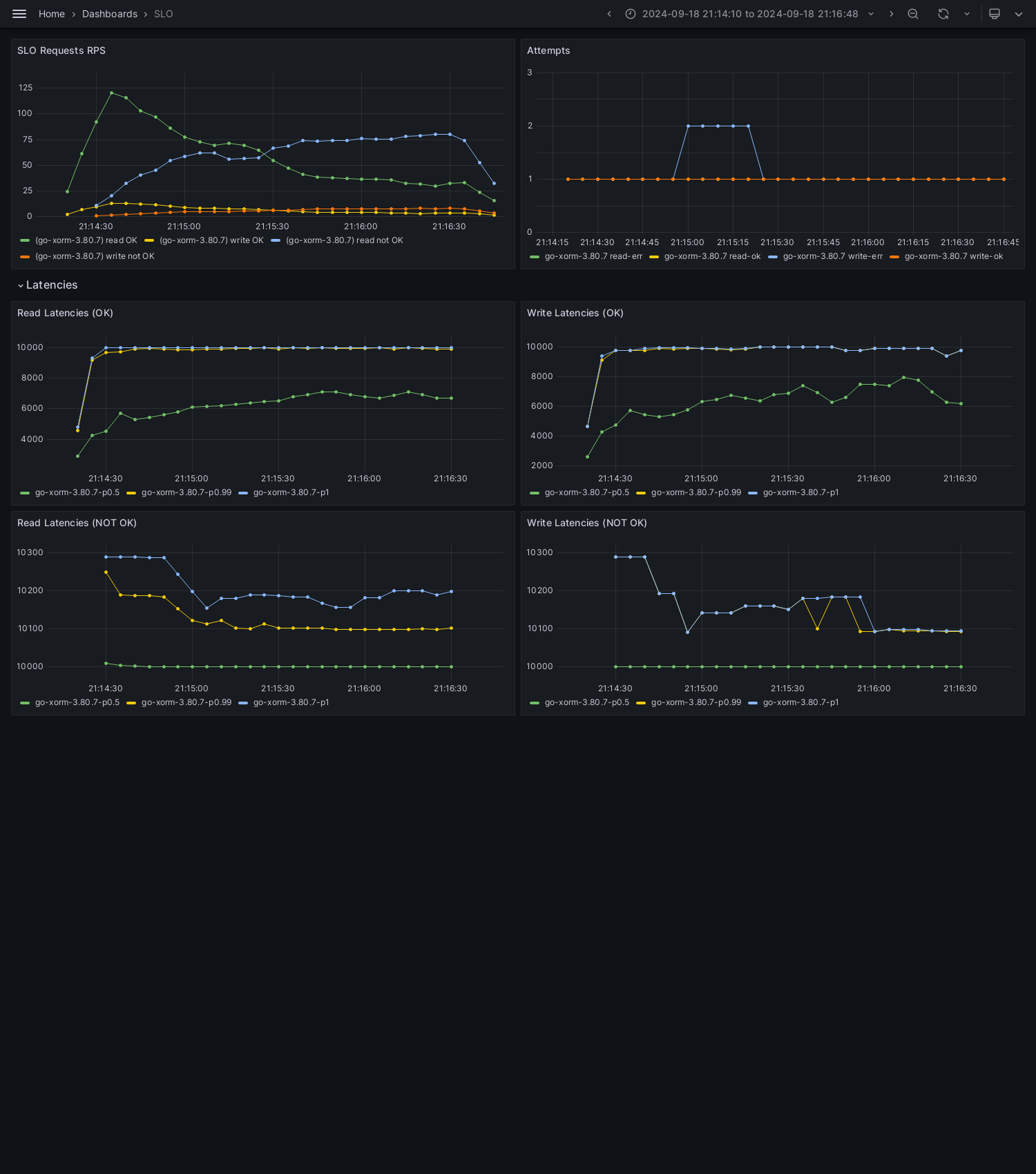Open Dashboards breadcrumb link
Image resolution: width=1036 pixels, height=1174 pixels.
coord(110,14)
